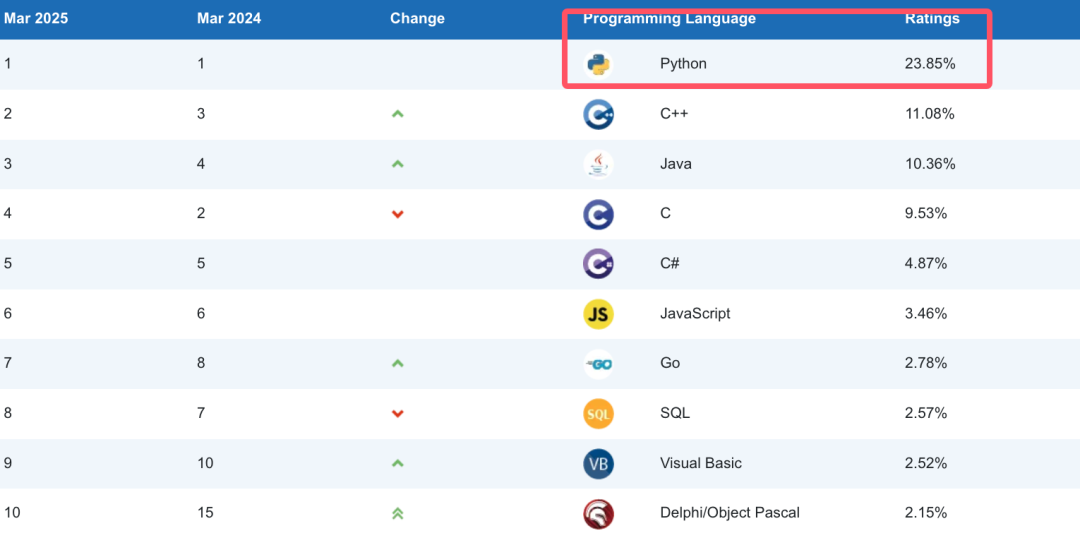
Task: Click the C++ logo icon
Action: tap(598, 114)
